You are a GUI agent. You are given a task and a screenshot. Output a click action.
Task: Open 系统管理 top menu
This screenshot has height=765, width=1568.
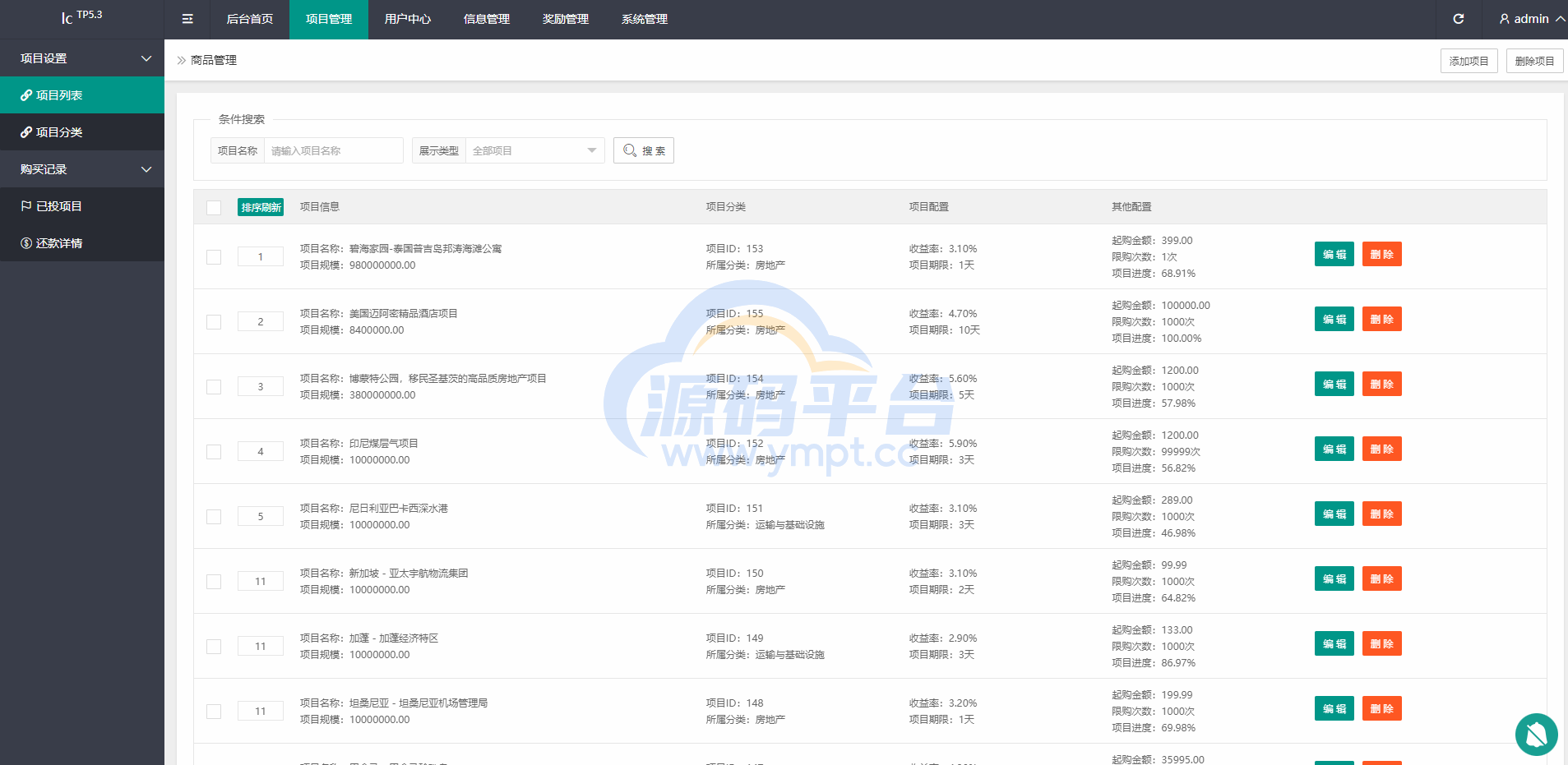coord(645,19)
